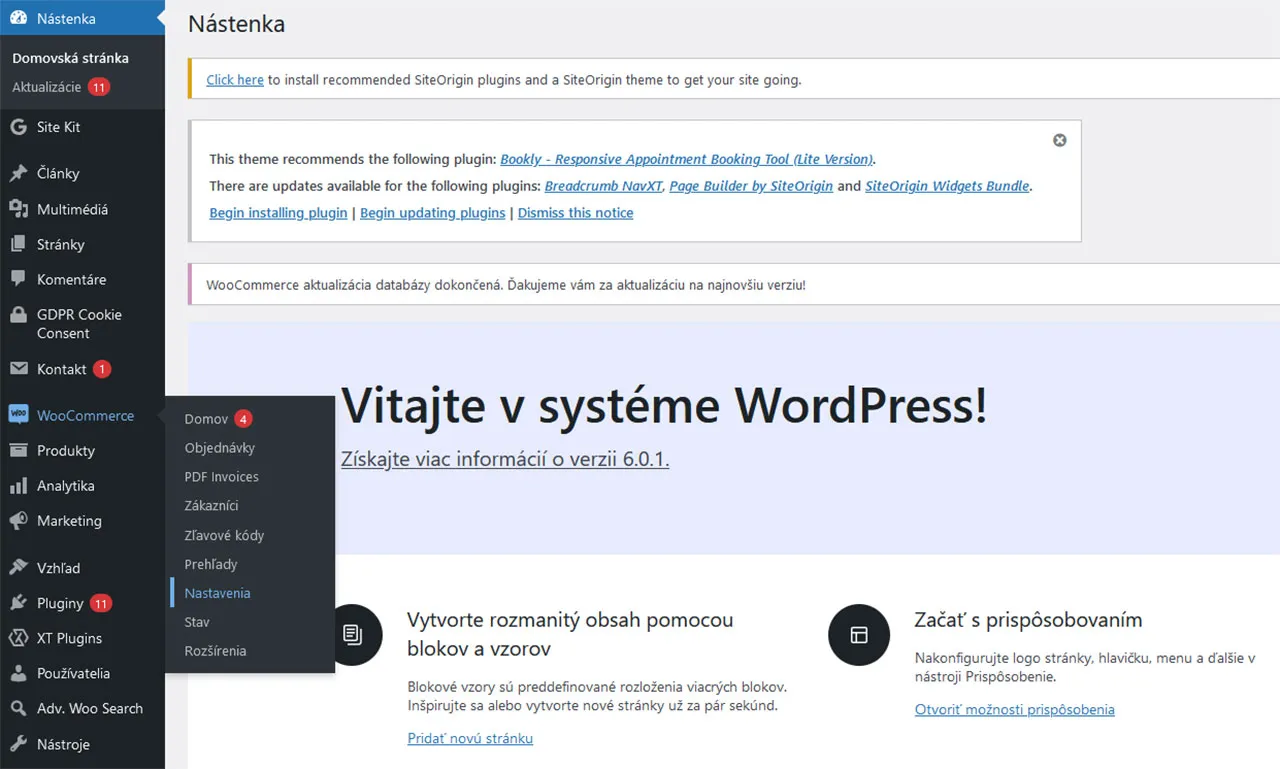Viewport: 1280px width, 769px height.
Task: Click the red 11 badge beside Pluginy
Action: [101, 603]
